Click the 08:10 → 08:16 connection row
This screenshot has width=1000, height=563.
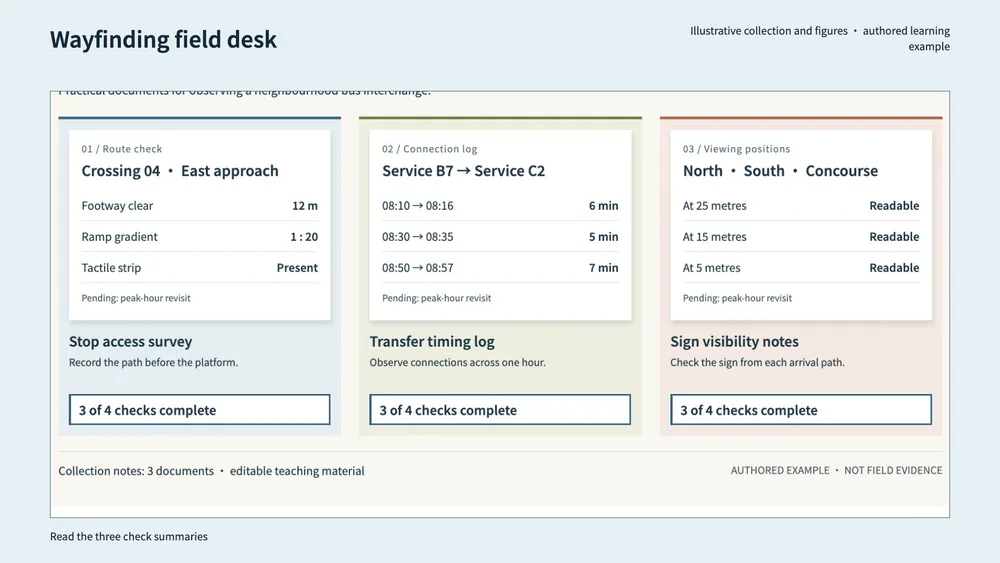pos(500,205)
